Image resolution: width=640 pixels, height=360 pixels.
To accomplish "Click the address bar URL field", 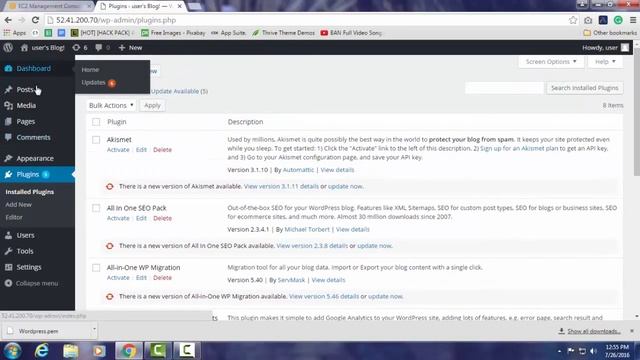I will coord(306,20).
